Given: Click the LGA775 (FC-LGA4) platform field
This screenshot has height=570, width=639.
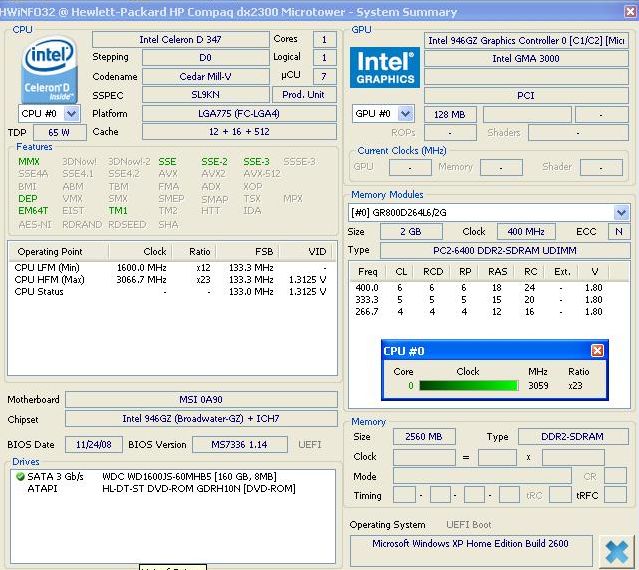Looking at the screenshot, I should click(x=239, y=113).
